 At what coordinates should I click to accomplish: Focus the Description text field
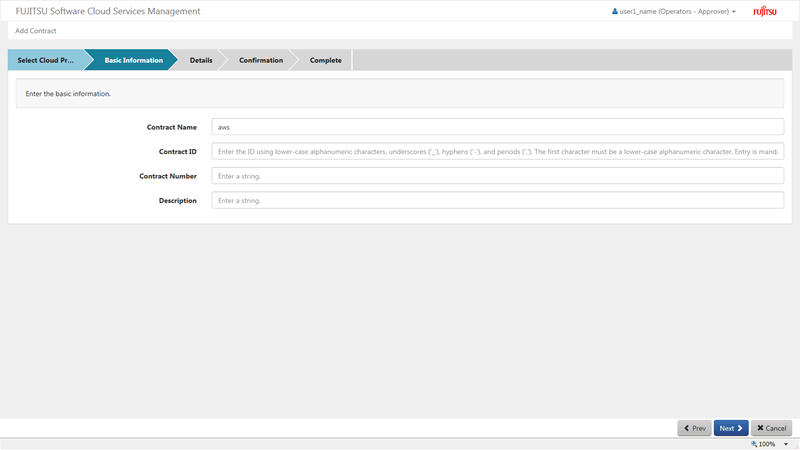coord(497,201)
